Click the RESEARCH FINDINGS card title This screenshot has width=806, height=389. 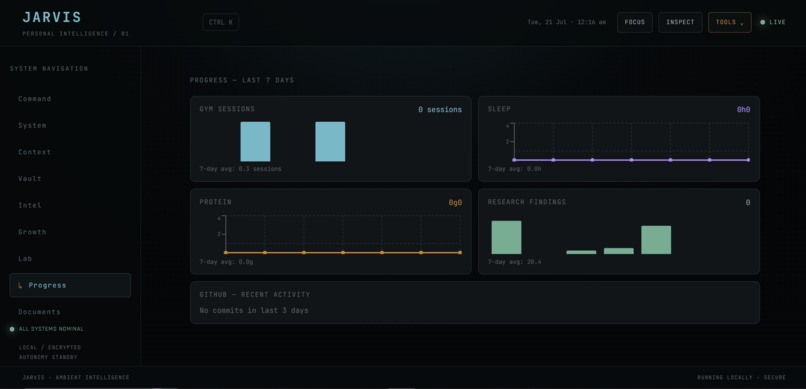click(x=527, y=202)
